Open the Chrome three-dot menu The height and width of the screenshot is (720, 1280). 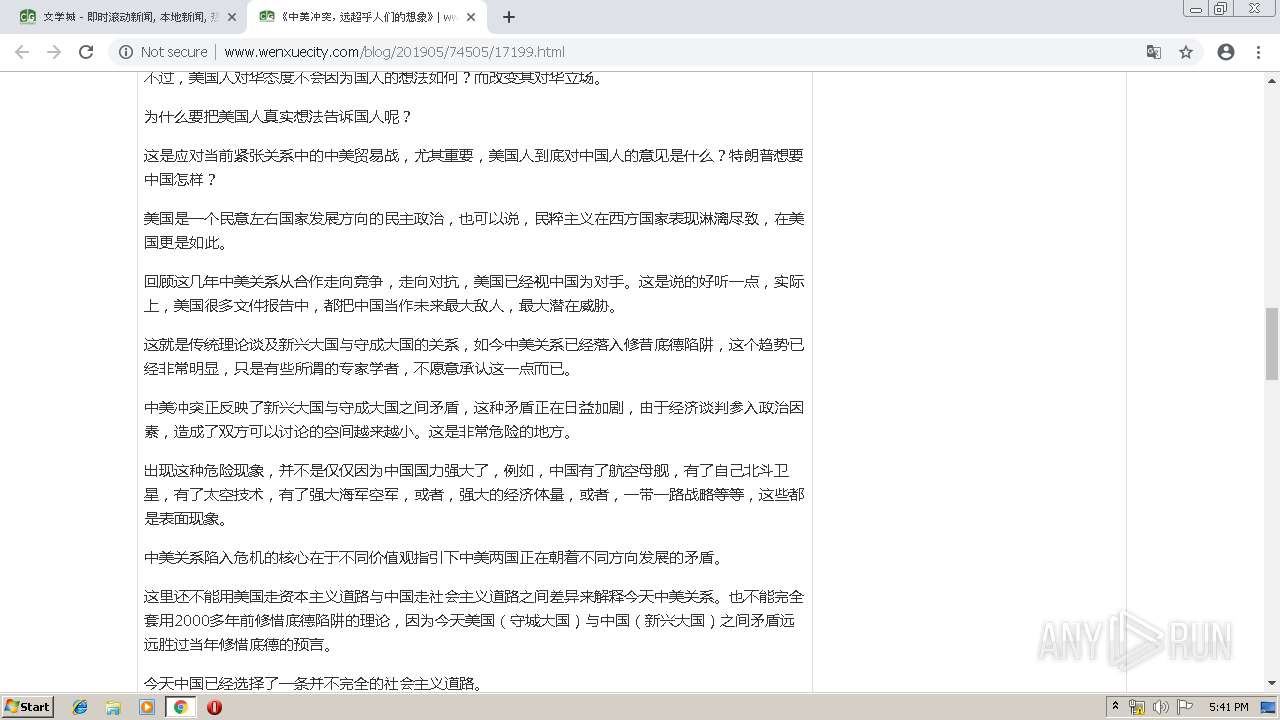coord(1258,52)
